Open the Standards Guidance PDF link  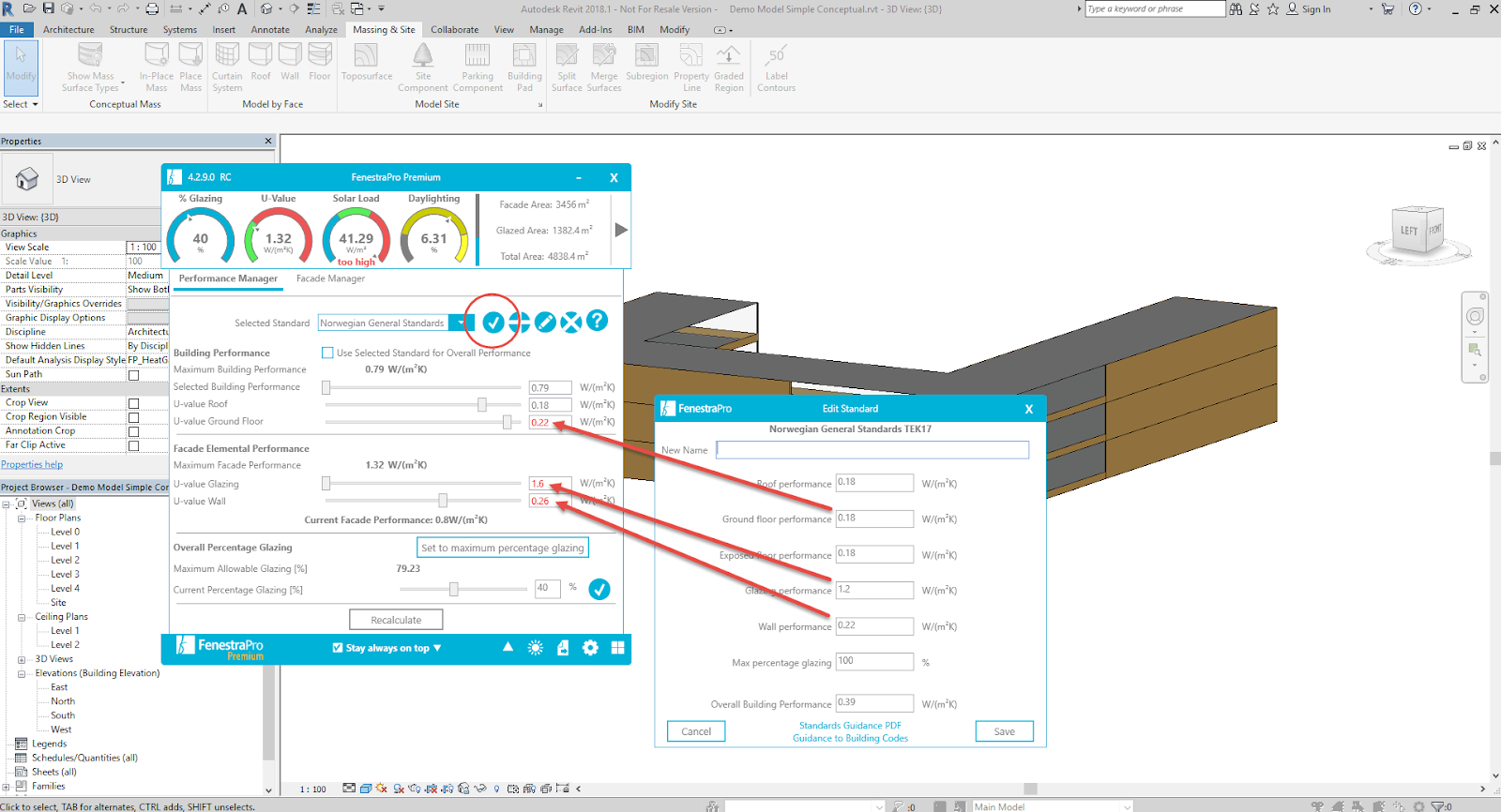tap(850, 726)
